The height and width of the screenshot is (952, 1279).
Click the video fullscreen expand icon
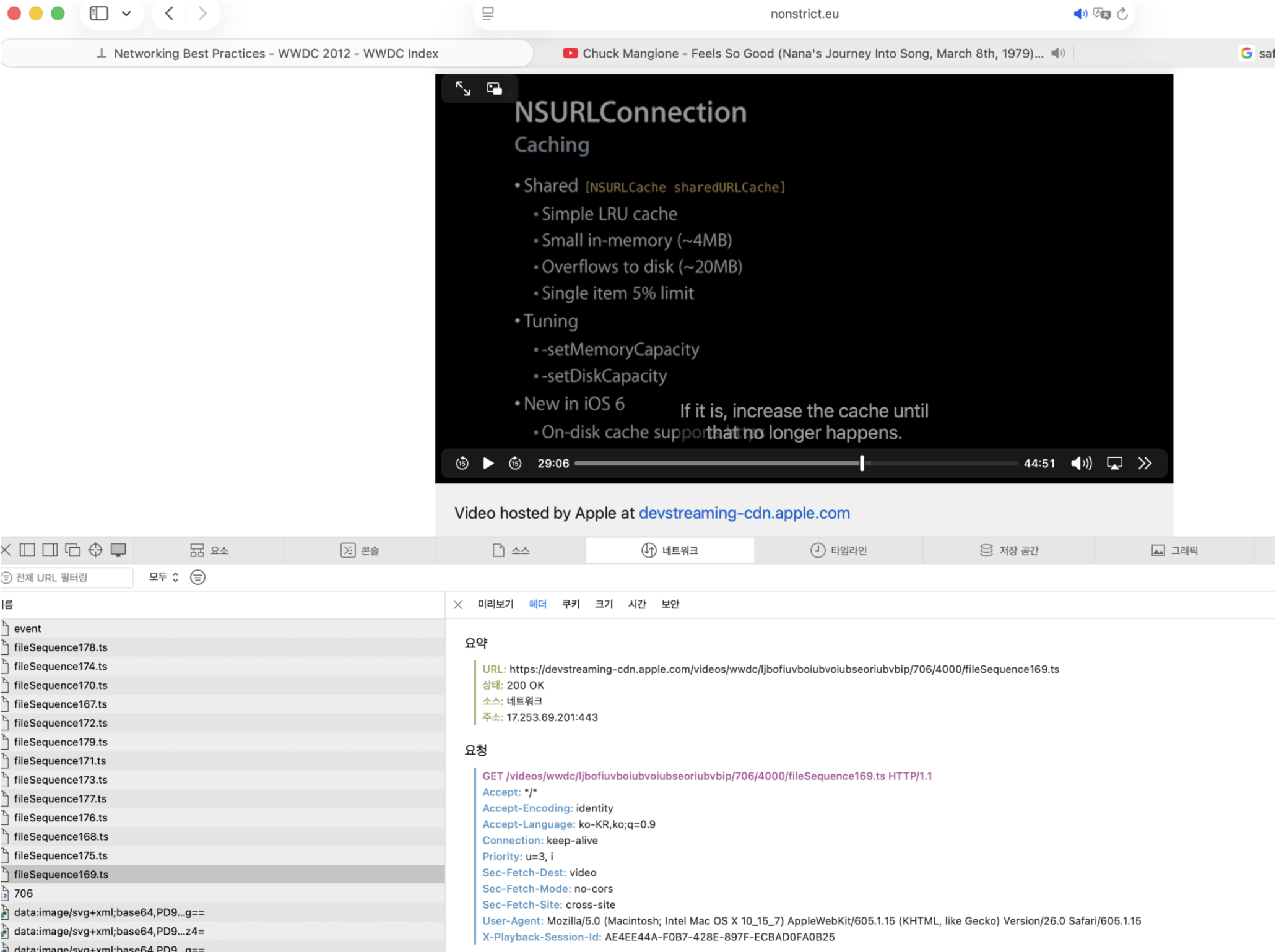click(x=462, y=89)
